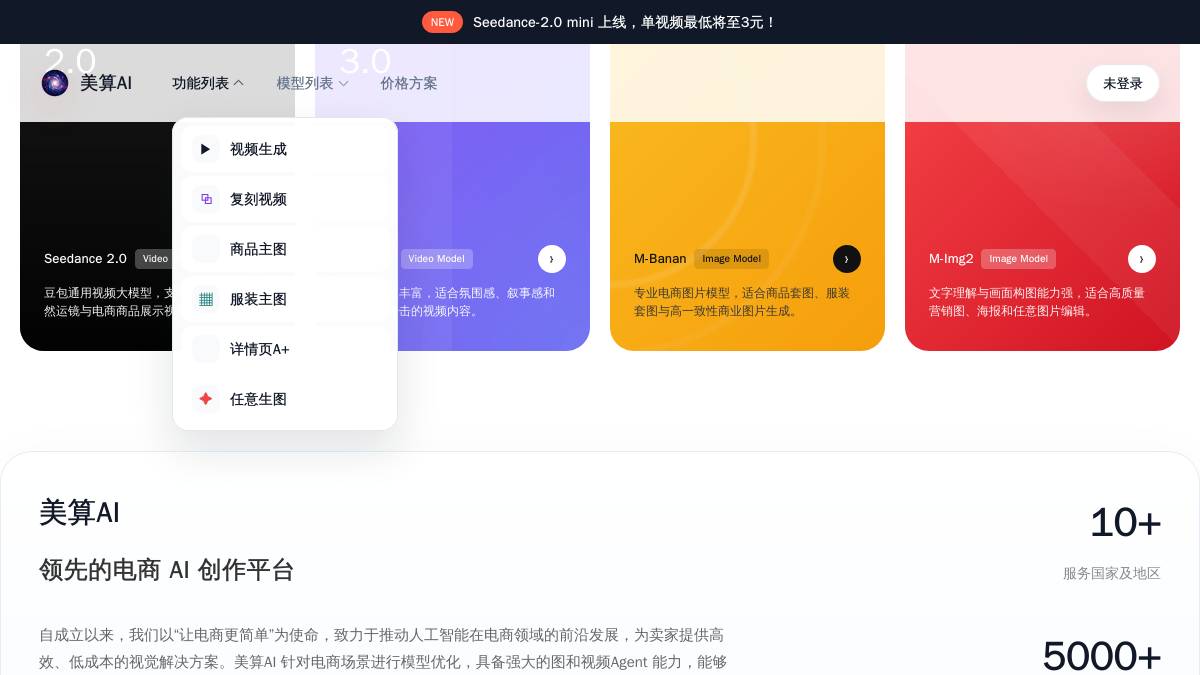This screenshot has height=675, width=1200.
Task: Click the NEW badge in the top banner
Action: (442, 22)
